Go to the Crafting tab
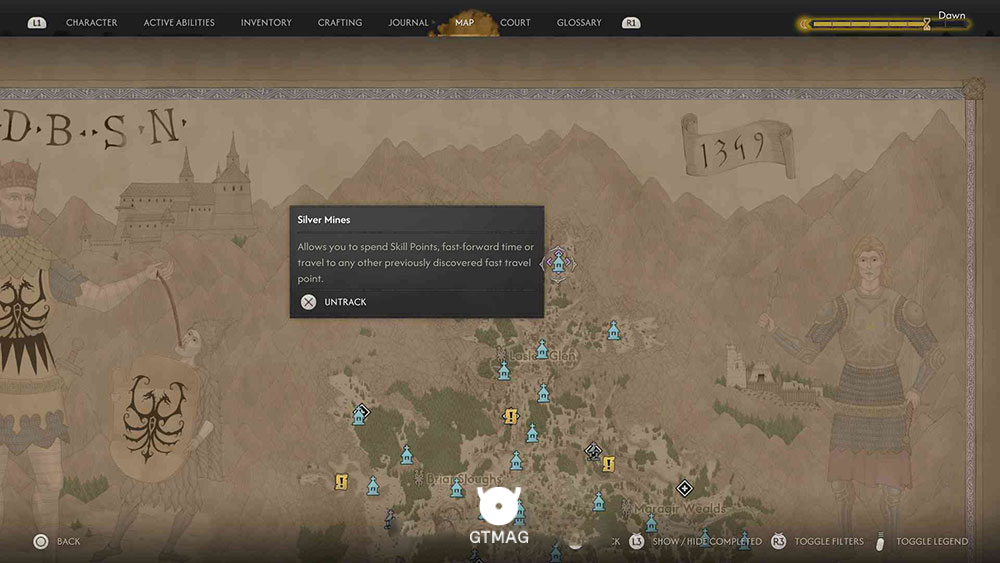The image size is (1000, 563). [x=340, y=22]
